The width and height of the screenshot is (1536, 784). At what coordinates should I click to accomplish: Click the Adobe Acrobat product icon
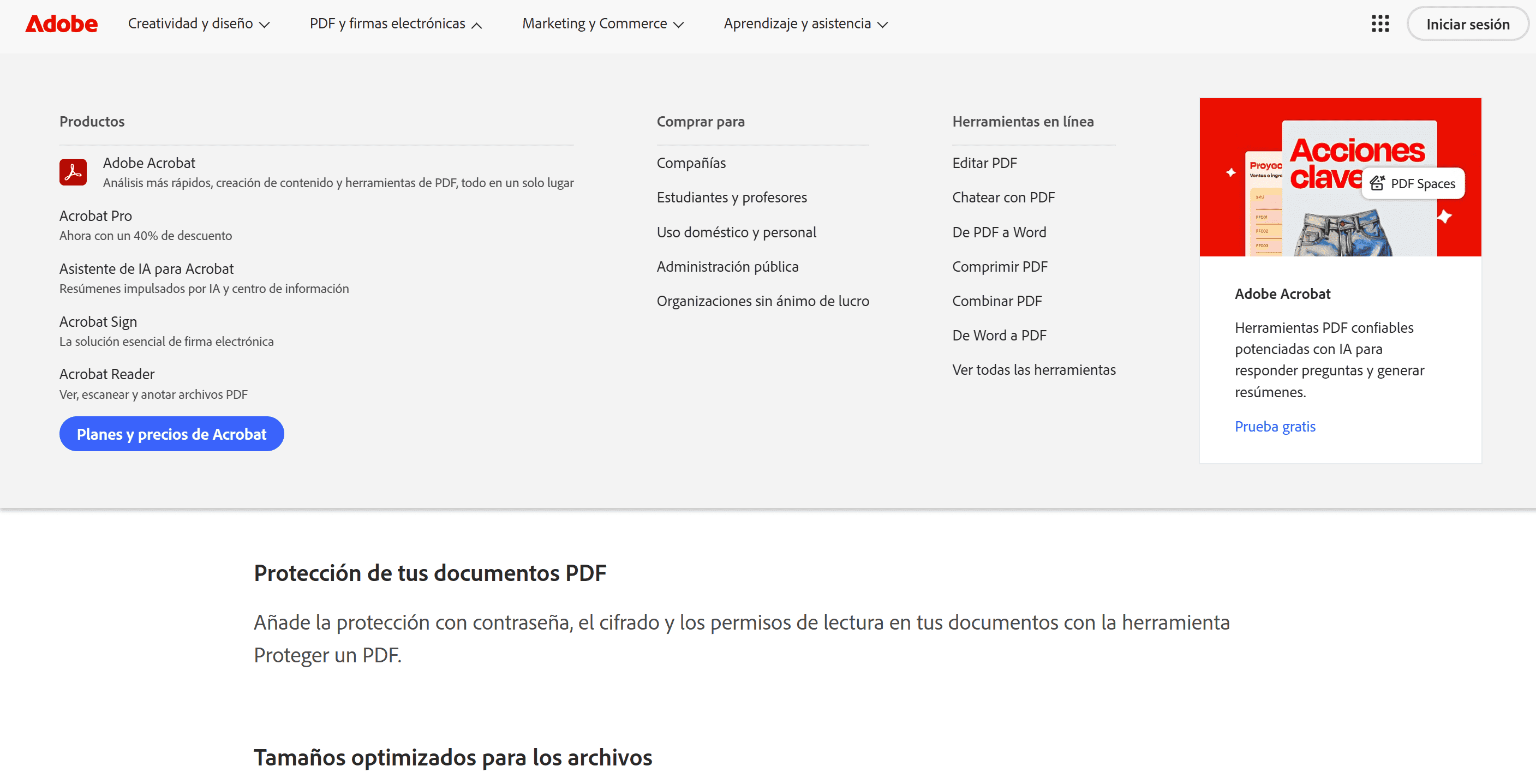(x=73, y=172)
